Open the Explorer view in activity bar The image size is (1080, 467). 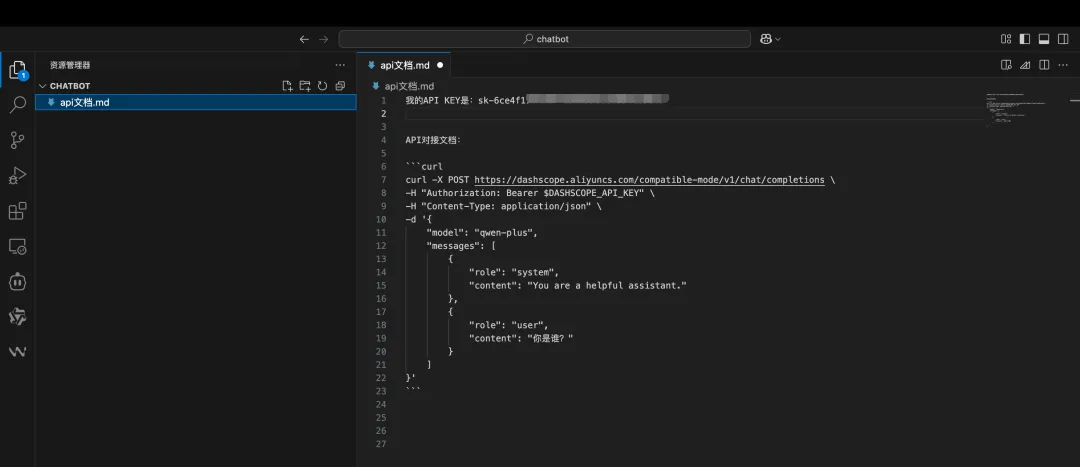click(x=17, y=70)
